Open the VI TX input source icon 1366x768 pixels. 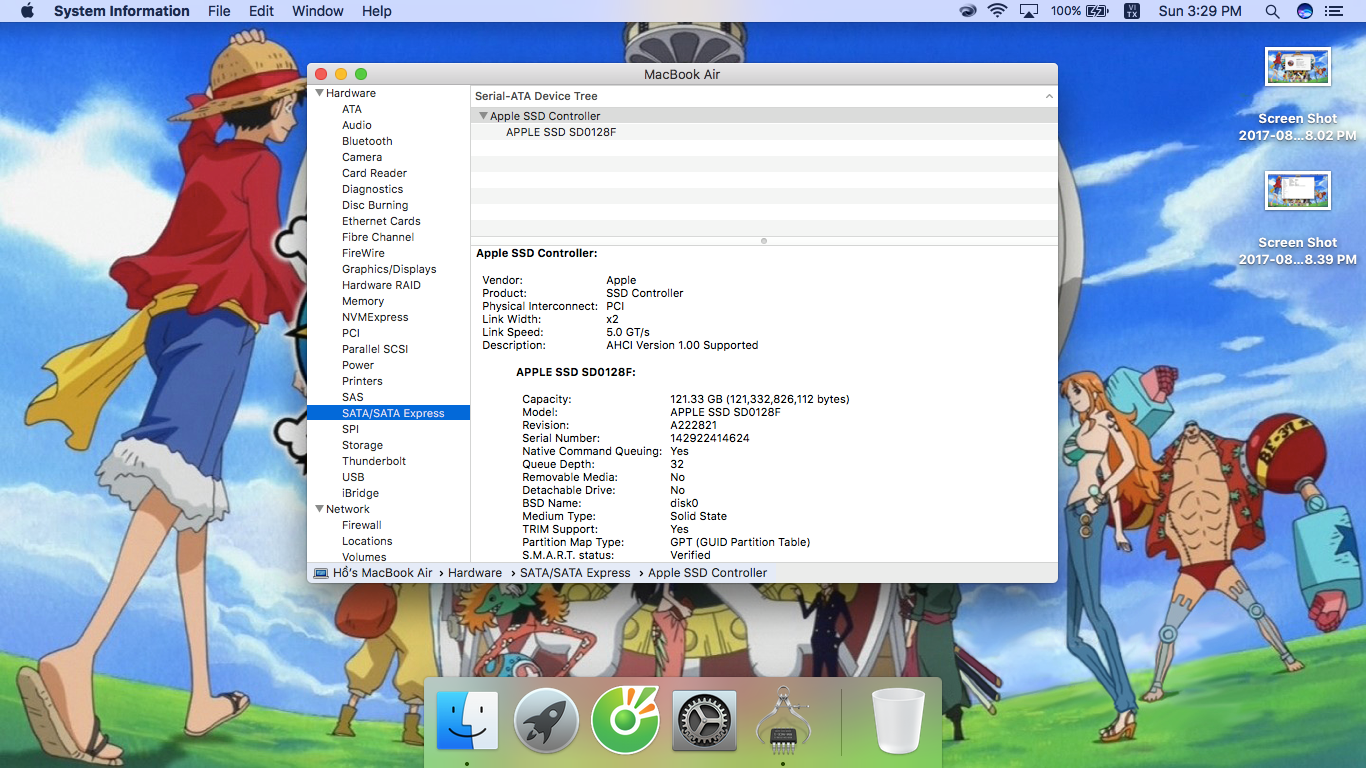(x=1132, y=11)
